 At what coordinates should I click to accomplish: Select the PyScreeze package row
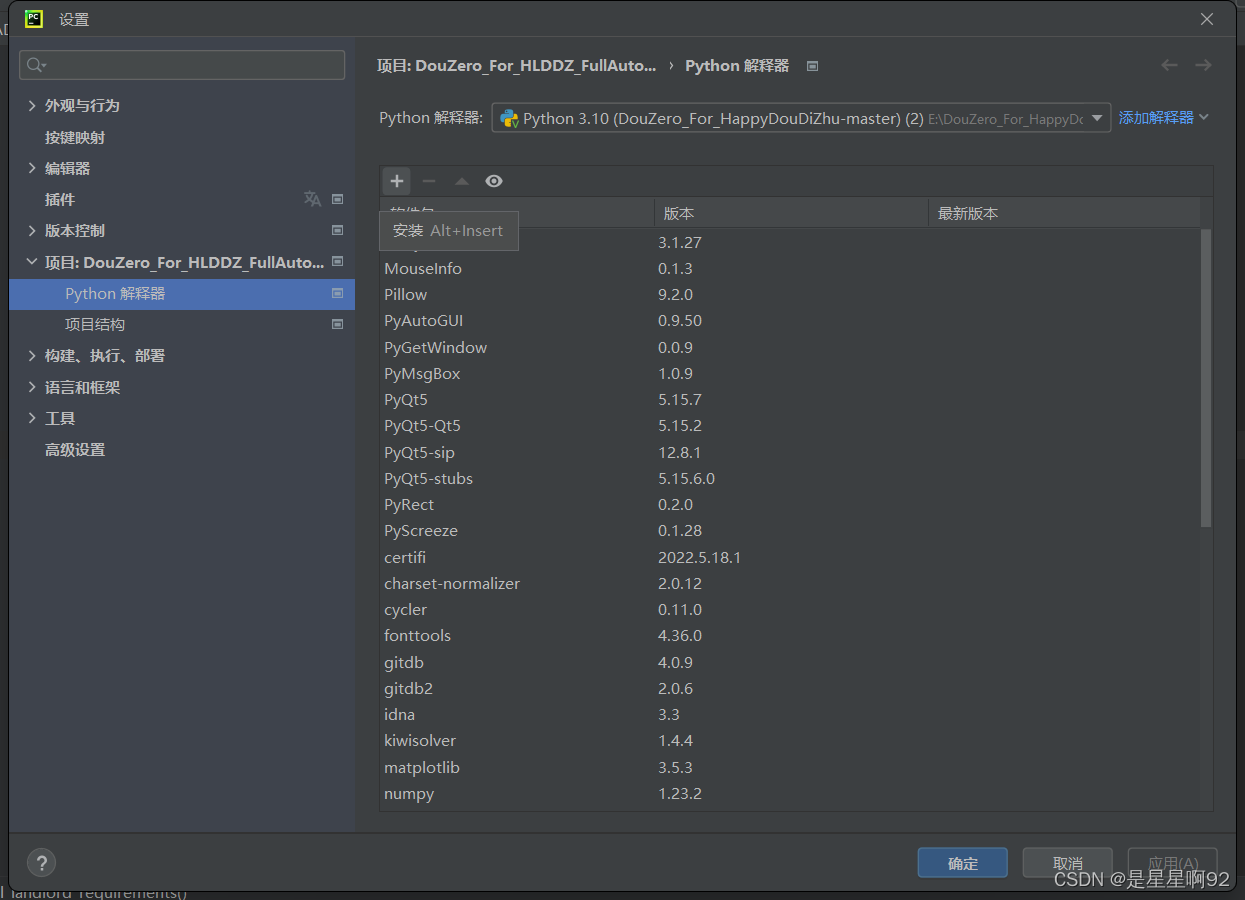(x=790, y=530)
